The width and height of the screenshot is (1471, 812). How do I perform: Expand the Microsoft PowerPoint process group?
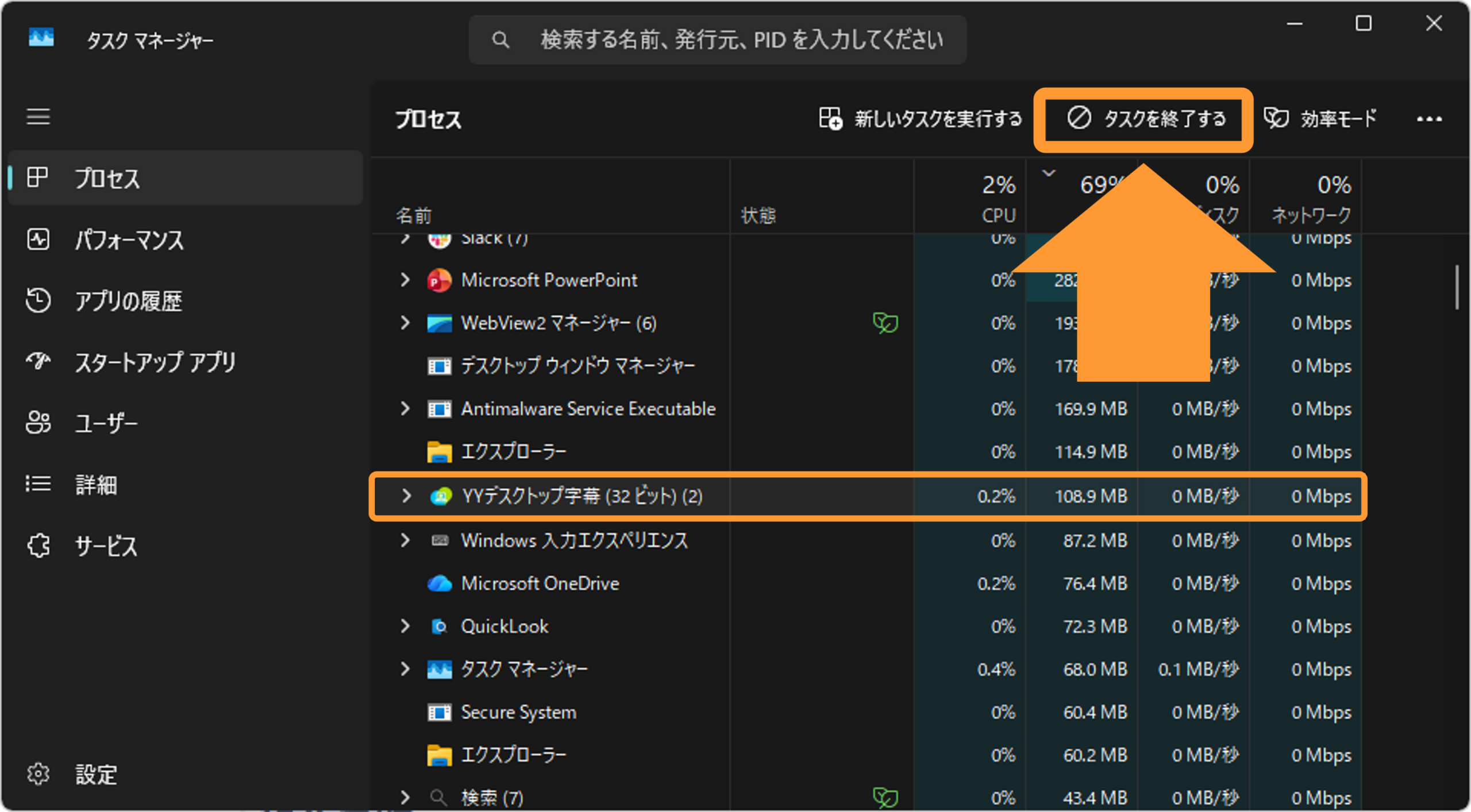pos(405,280)
